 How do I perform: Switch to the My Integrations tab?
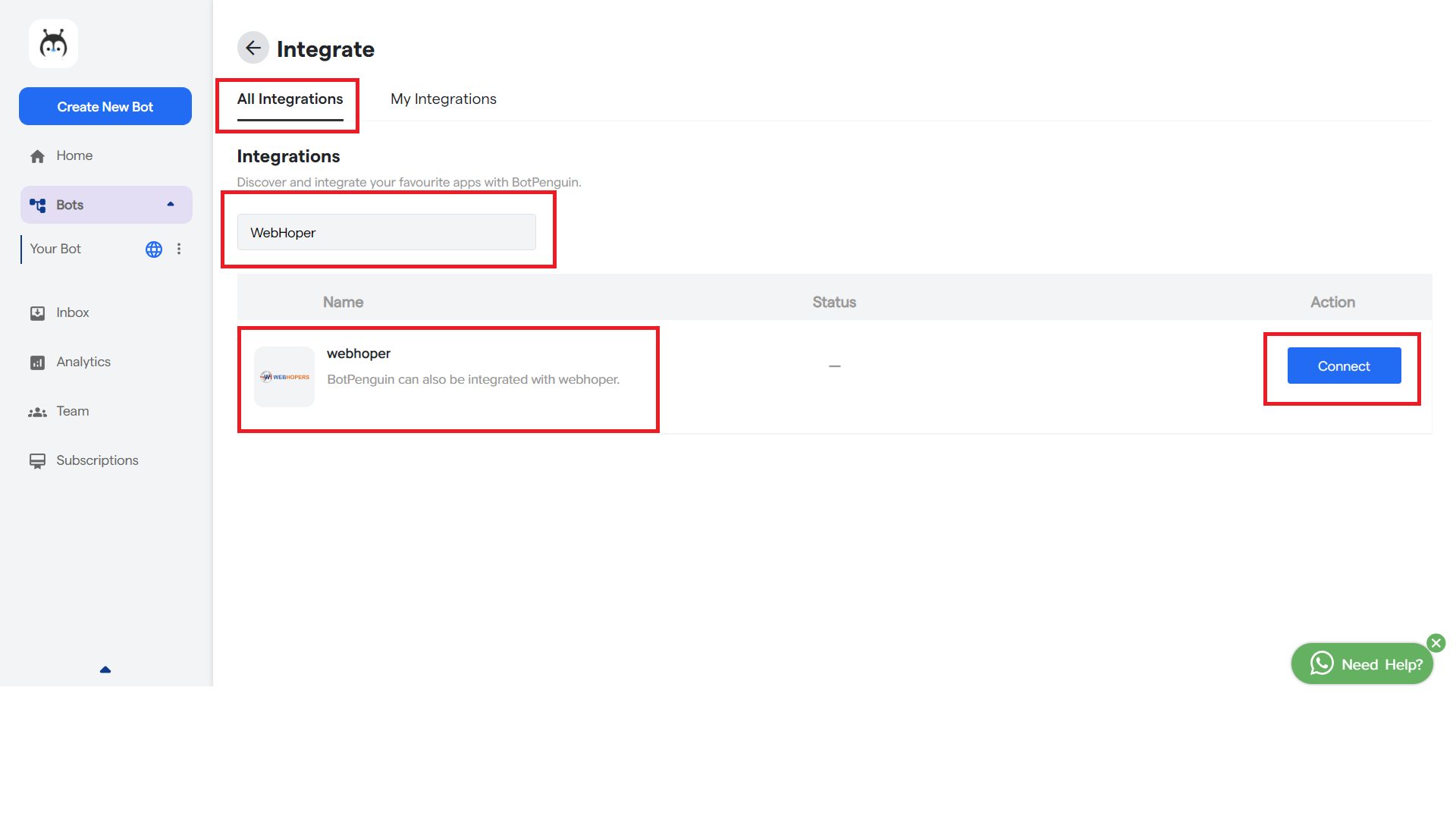[x=443, y=99]
